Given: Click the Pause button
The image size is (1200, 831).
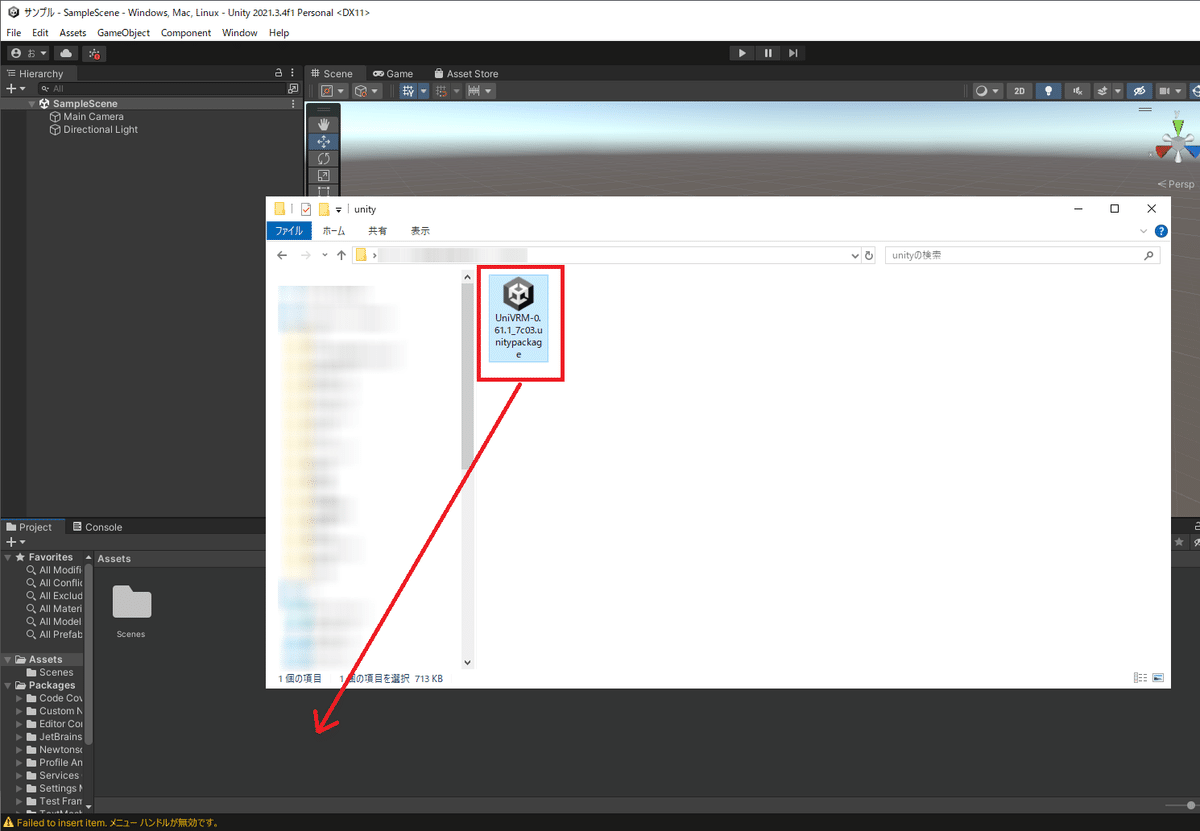Looking at the screenshot, I should point(767,53).
